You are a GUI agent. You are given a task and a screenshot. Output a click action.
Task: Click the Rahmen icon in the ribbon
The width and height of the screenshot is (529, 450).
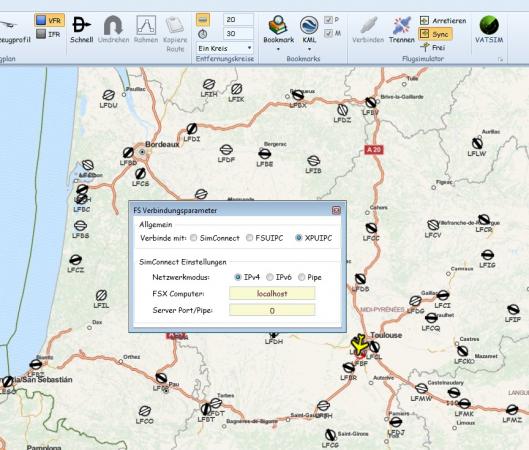click(x=146, y=25)
